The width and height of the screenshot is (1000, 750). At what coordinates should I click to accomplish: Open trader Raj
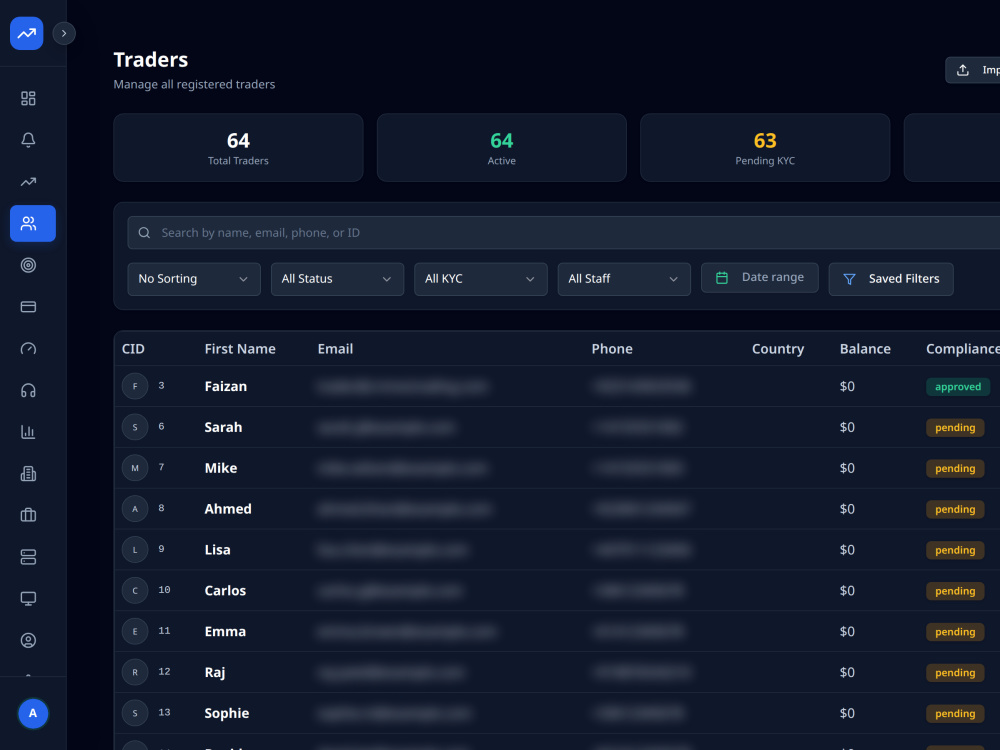[215, 672]
